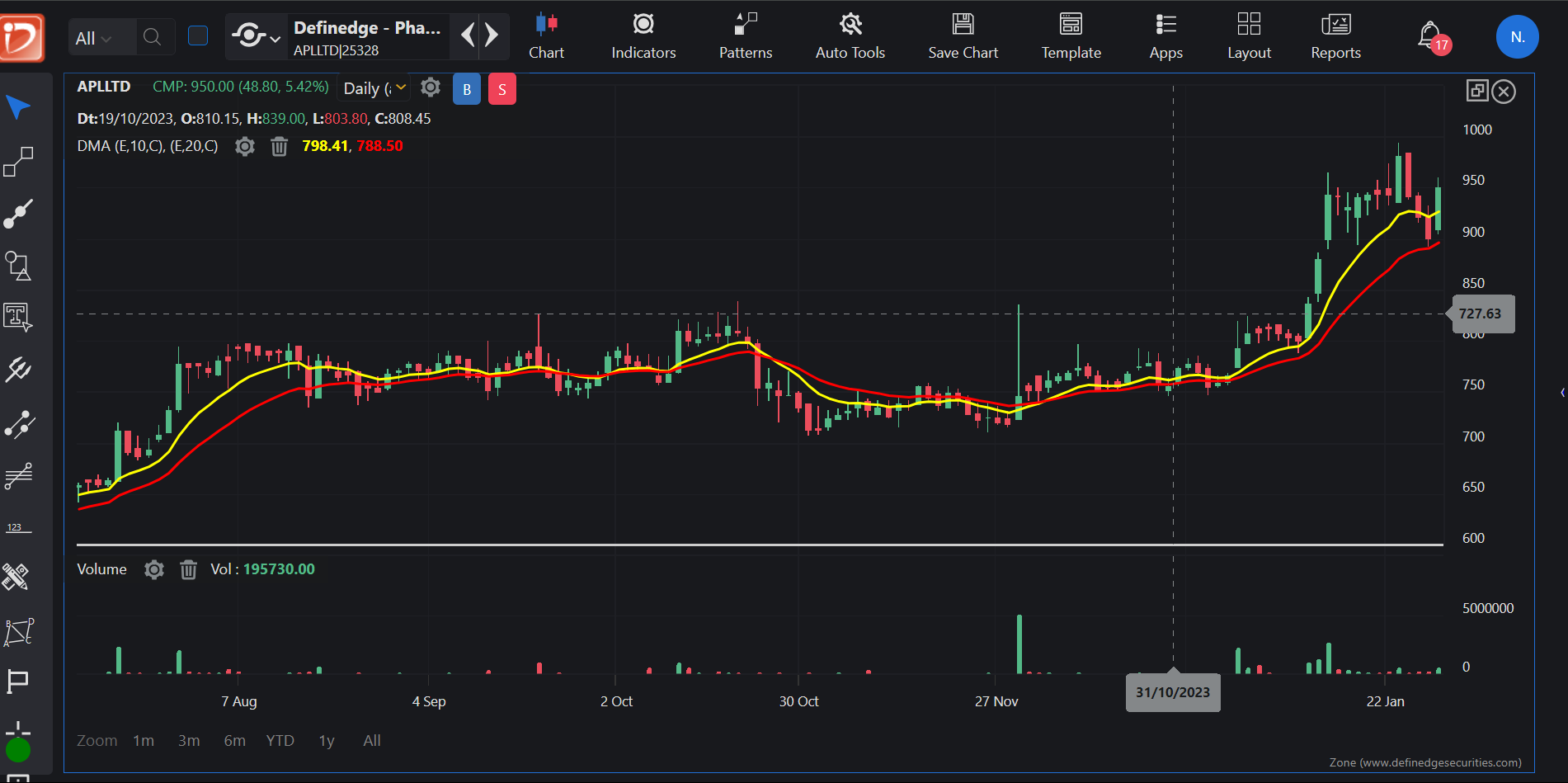Open the Layout menu
1568x783 pixels.
(1249, 36)
